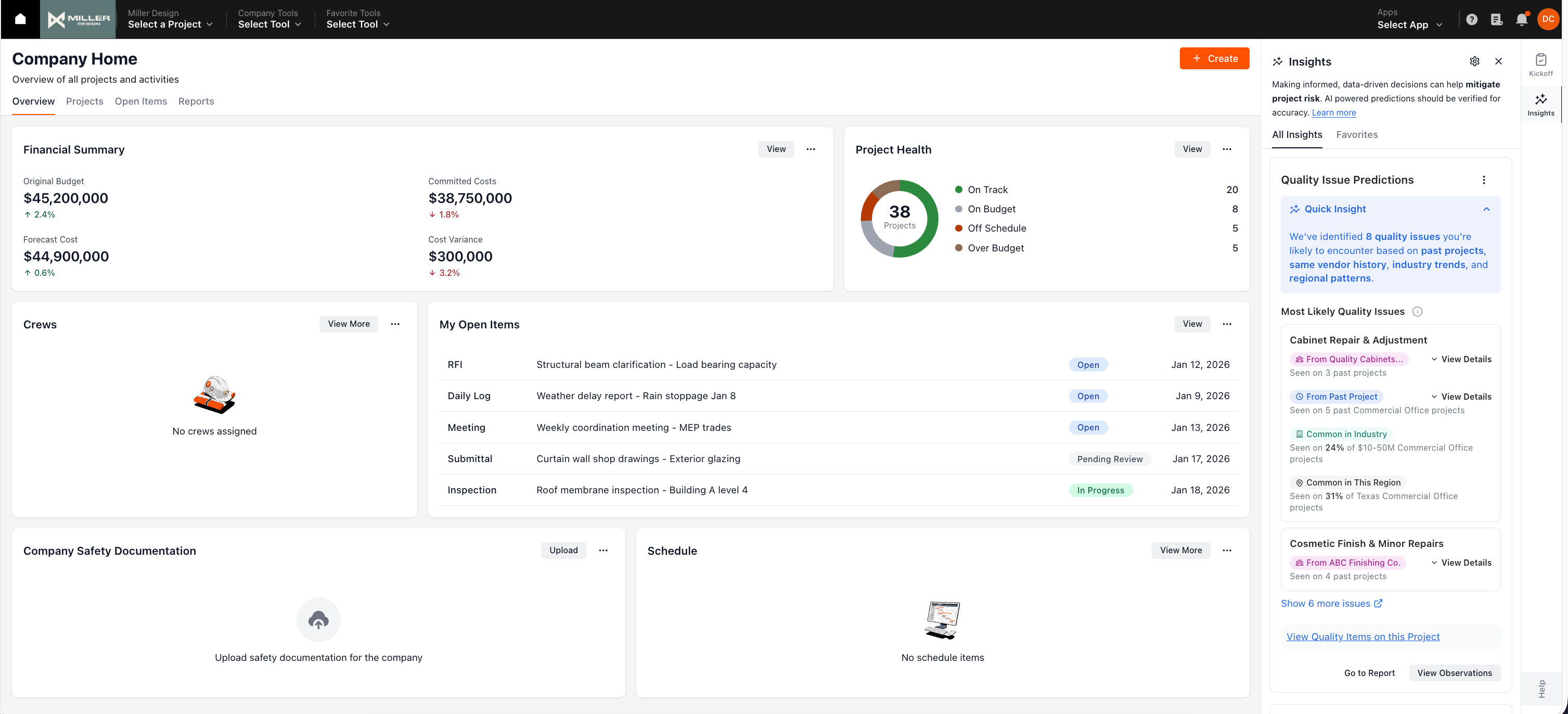The width and height of the screenshot is (1568, 714).
Task: Switch to the Open Items tab
Action: click(x=140, y=101)
